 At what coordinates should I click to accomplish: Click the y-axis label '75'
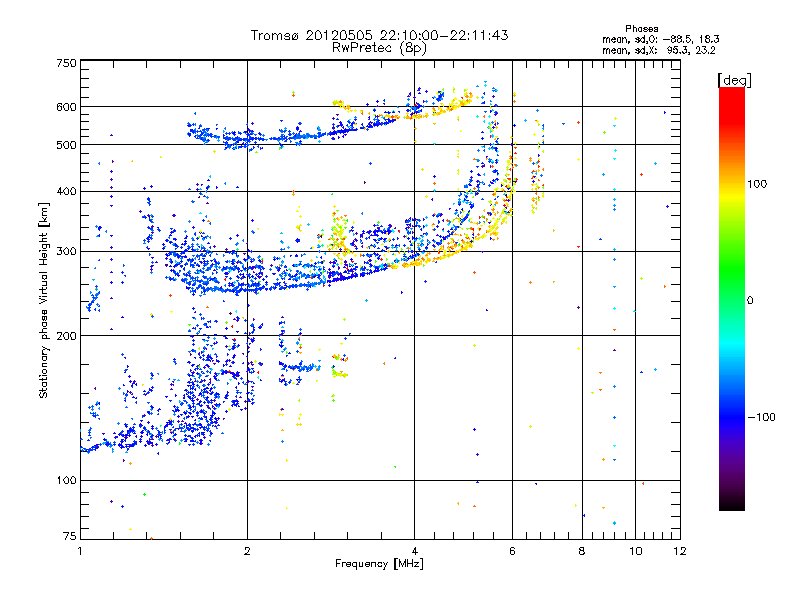point(70,536)
